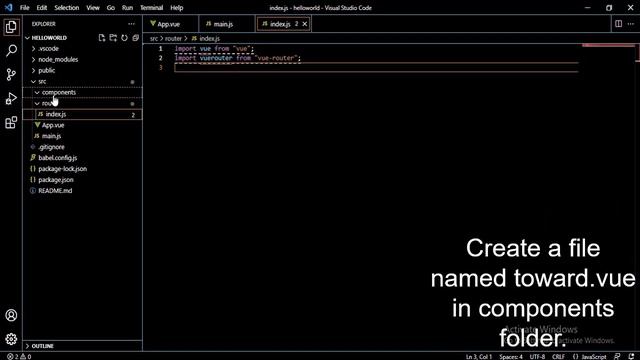Click the router breadcrumb segment
640x360 pixels.
(x=173, y=38)
